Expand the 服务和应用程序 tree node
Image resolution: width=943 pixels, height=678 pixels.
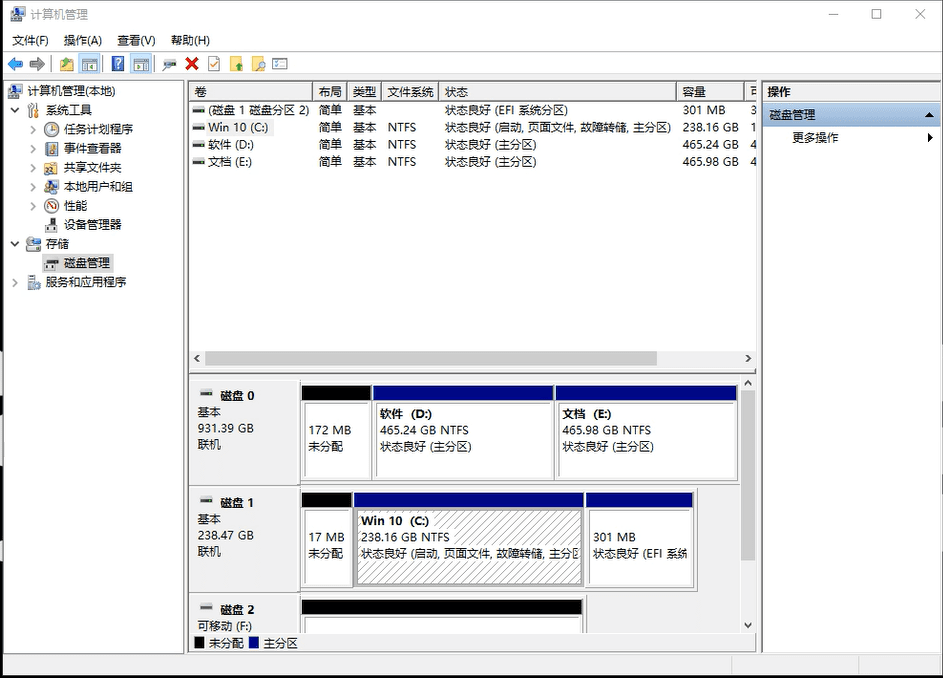click(14, 282)
